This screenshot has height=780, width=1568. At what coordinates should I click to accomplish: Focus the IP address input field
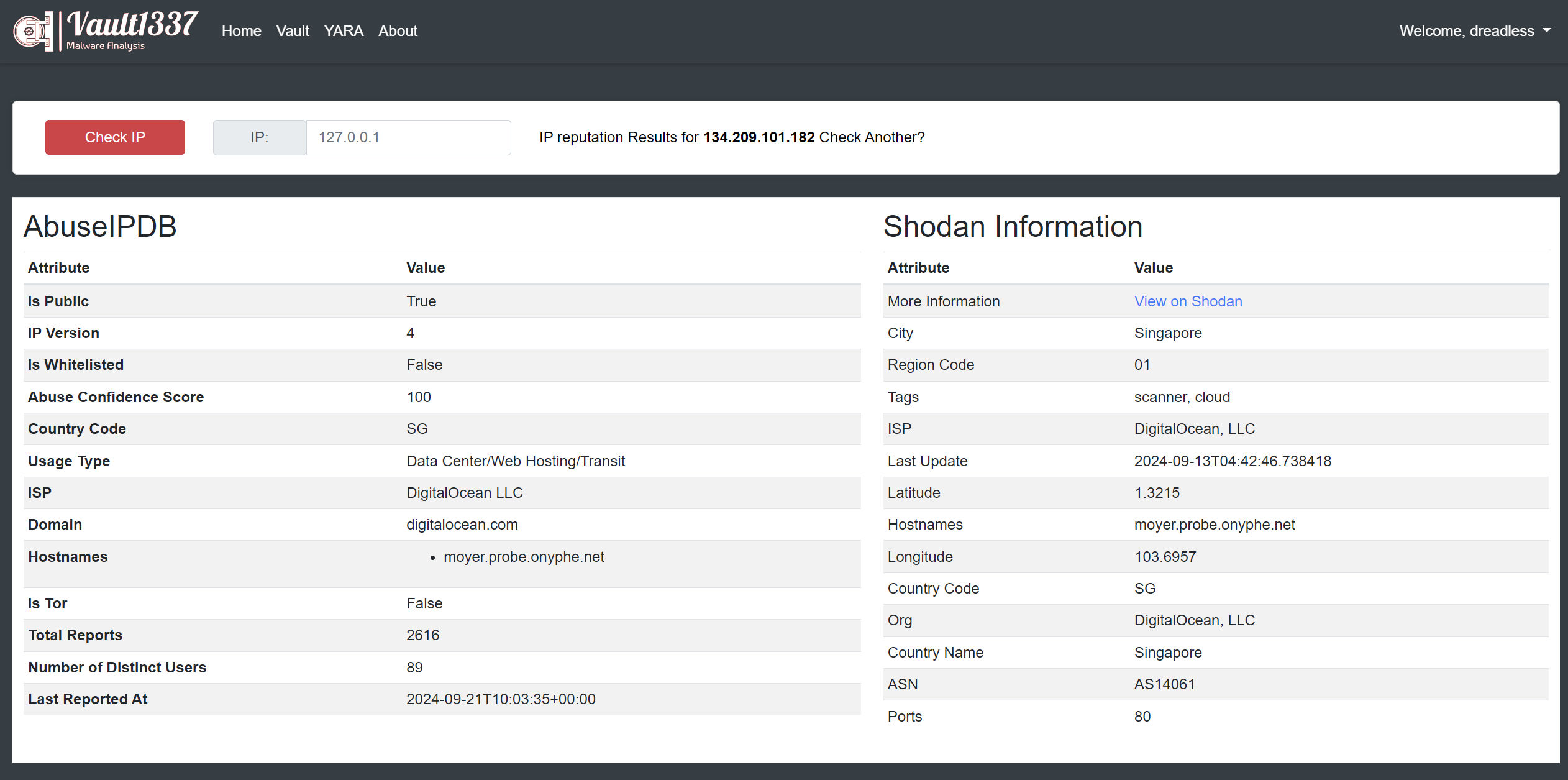pos(408,137)
